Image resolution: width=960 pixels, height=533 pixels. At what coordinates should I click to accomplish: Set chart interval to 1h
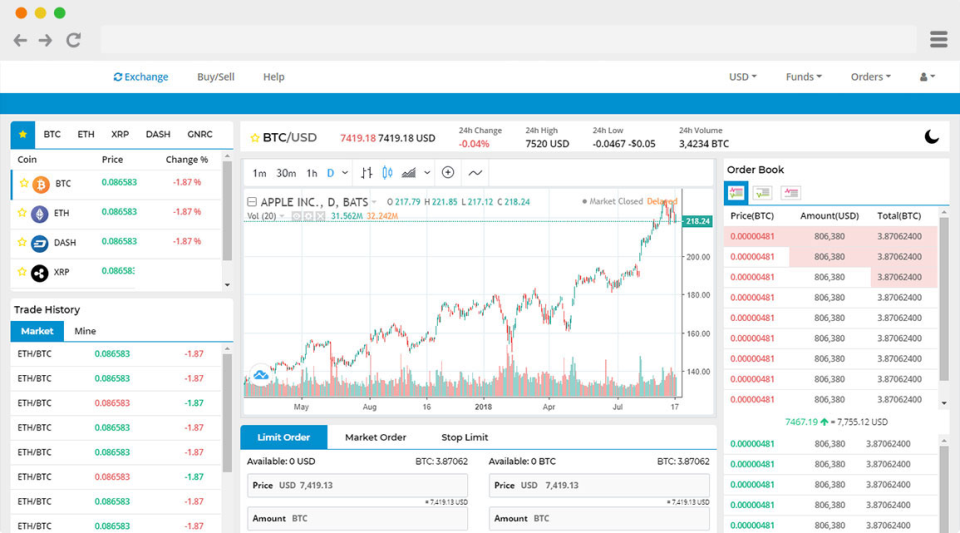312,173
